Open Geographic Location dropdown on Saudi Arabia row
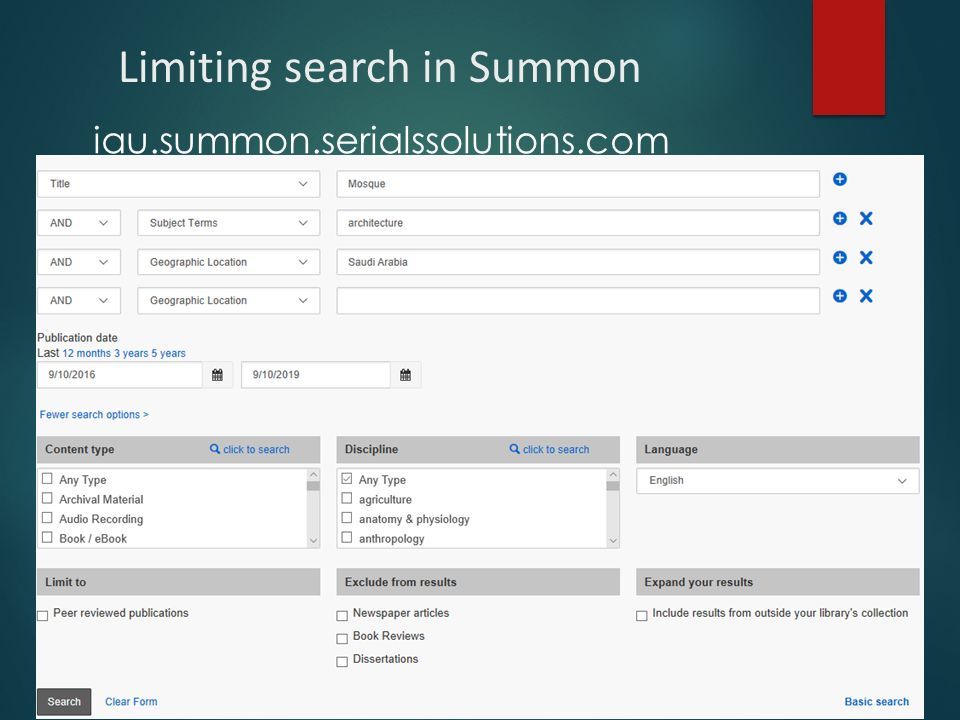This screenshot has width=960, height=720. click(x=228, y=262)
